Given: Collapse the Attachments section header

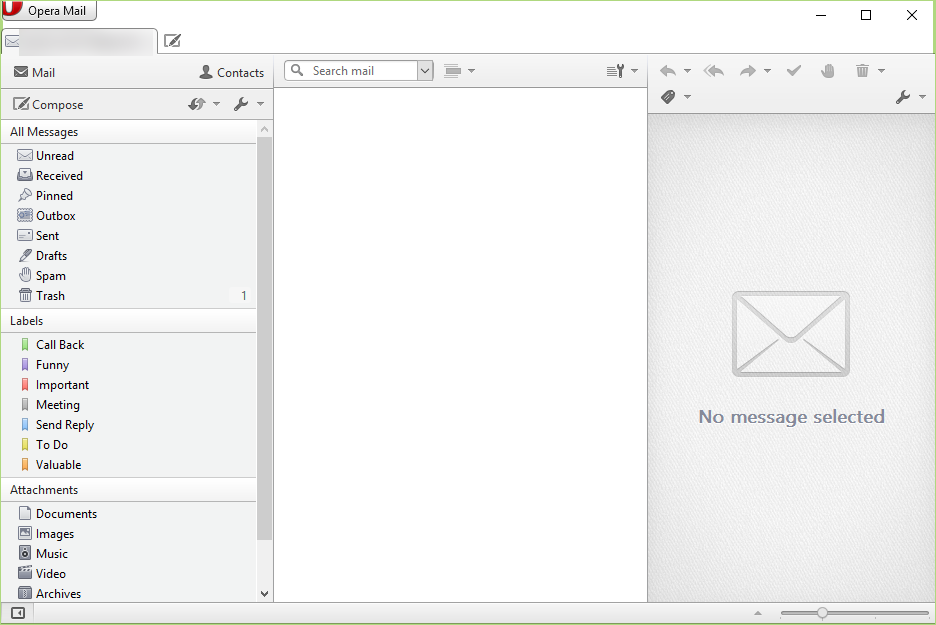Looking at the screenshot, I should pos(129,490).
